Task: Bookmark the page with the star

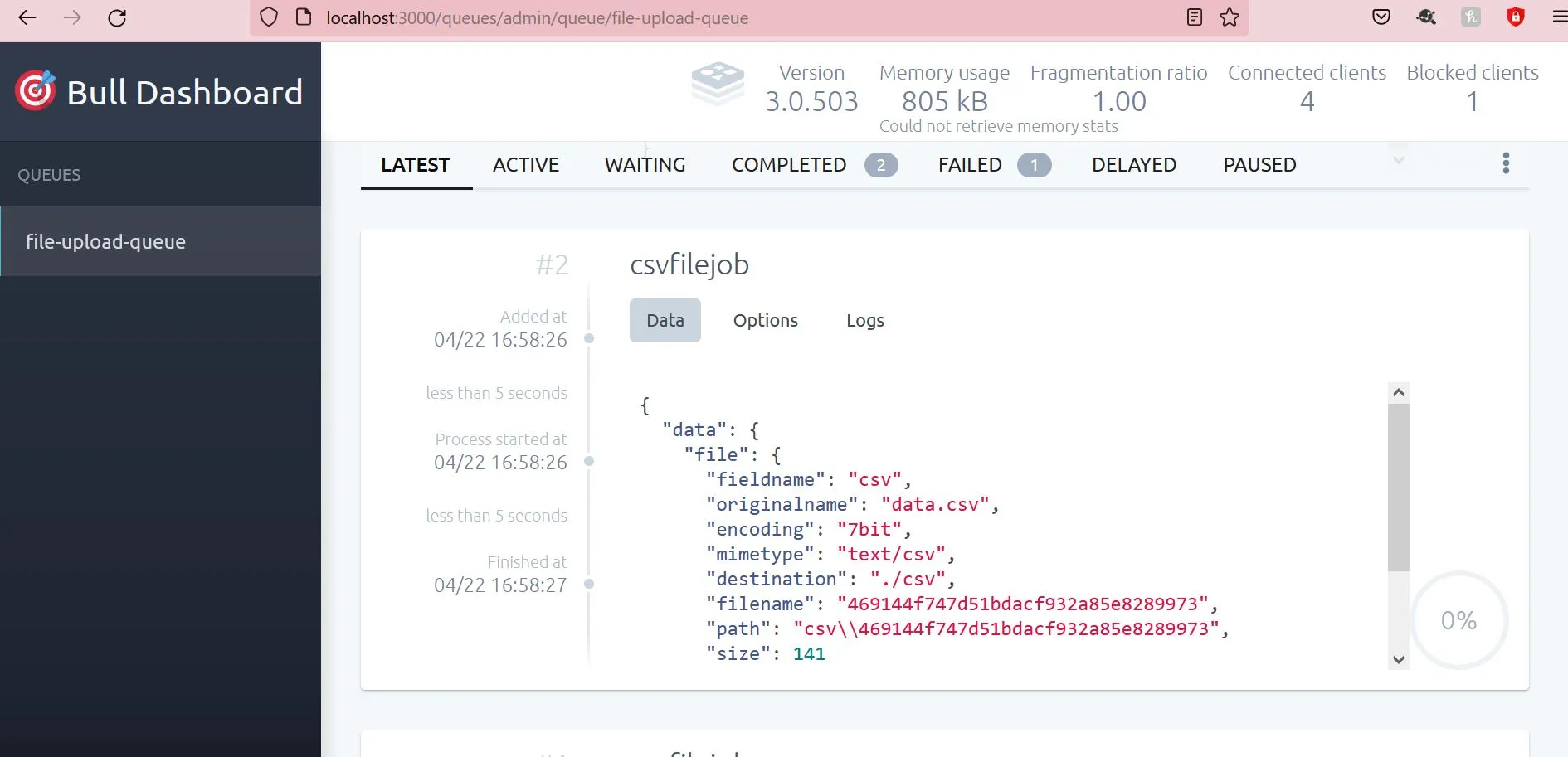Action: 1229,17
